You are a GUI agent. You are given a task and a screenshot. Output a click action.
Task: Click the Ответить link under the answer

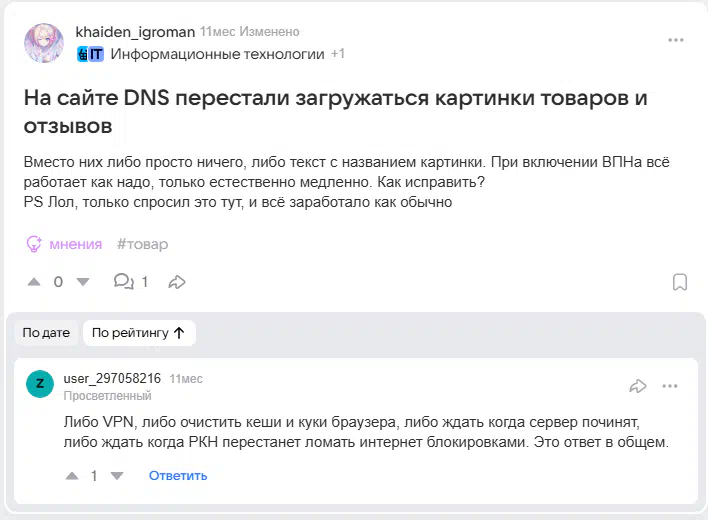[x=178, y=476]
